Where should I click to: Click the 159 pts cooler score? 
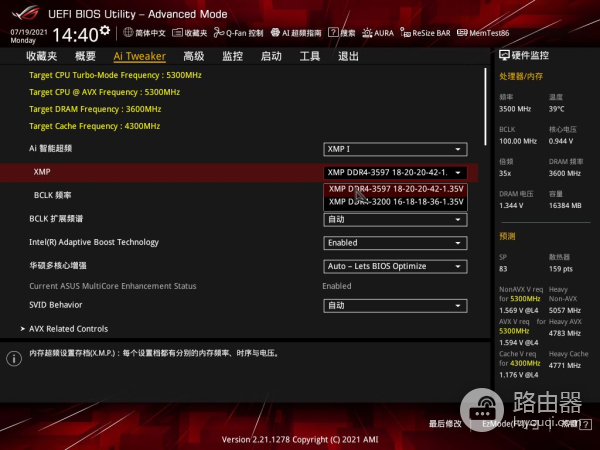pyautogui.click(x=561, y=269)
